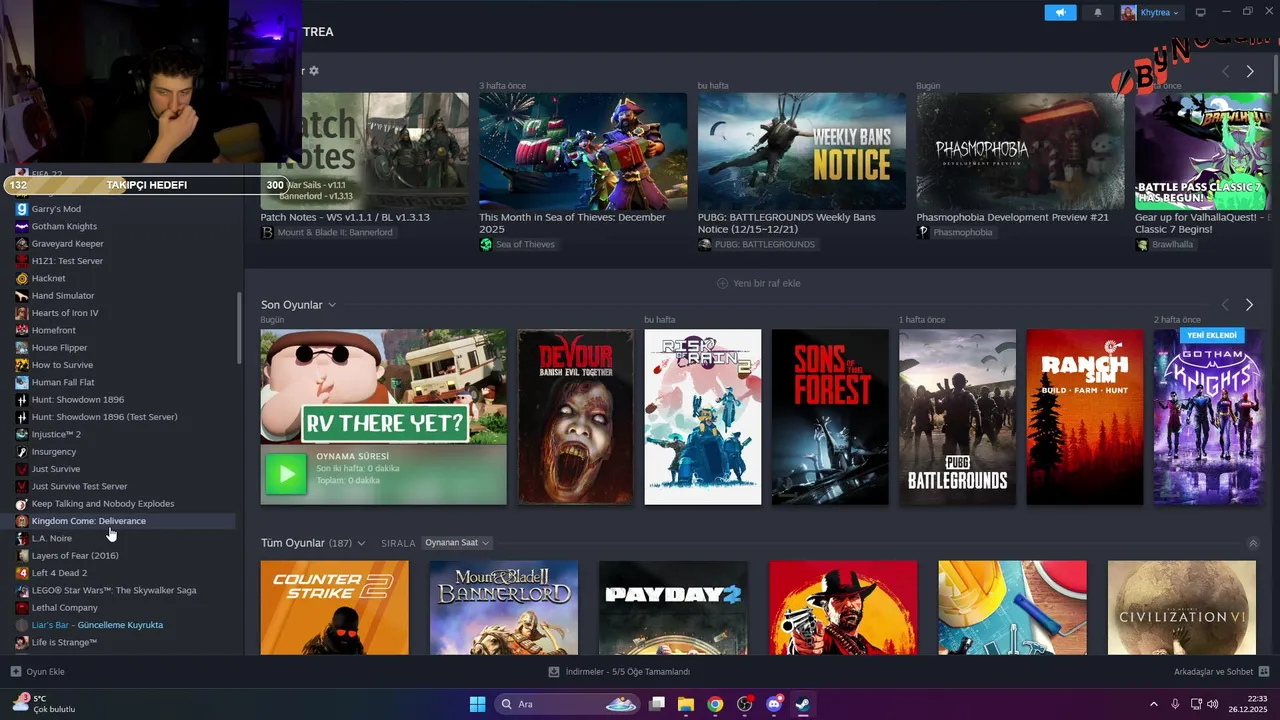Switch to Big Picture mode icon
Viewport: 1280px width, 720px height.
click(1201, 13)
